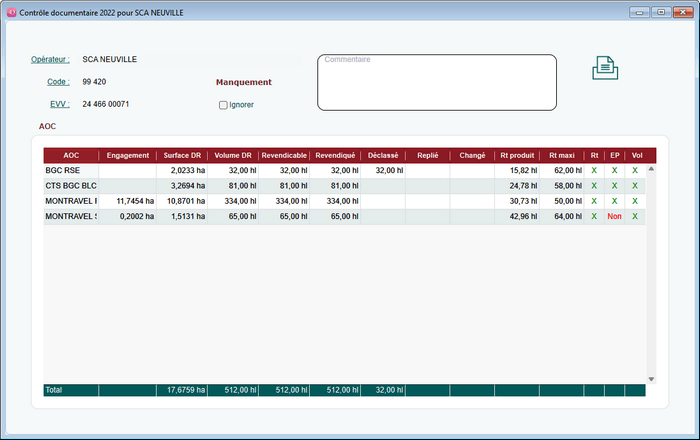700x440 pixels.
Task: Click the red Non EP status cell
Action: (x=614, y=216)
